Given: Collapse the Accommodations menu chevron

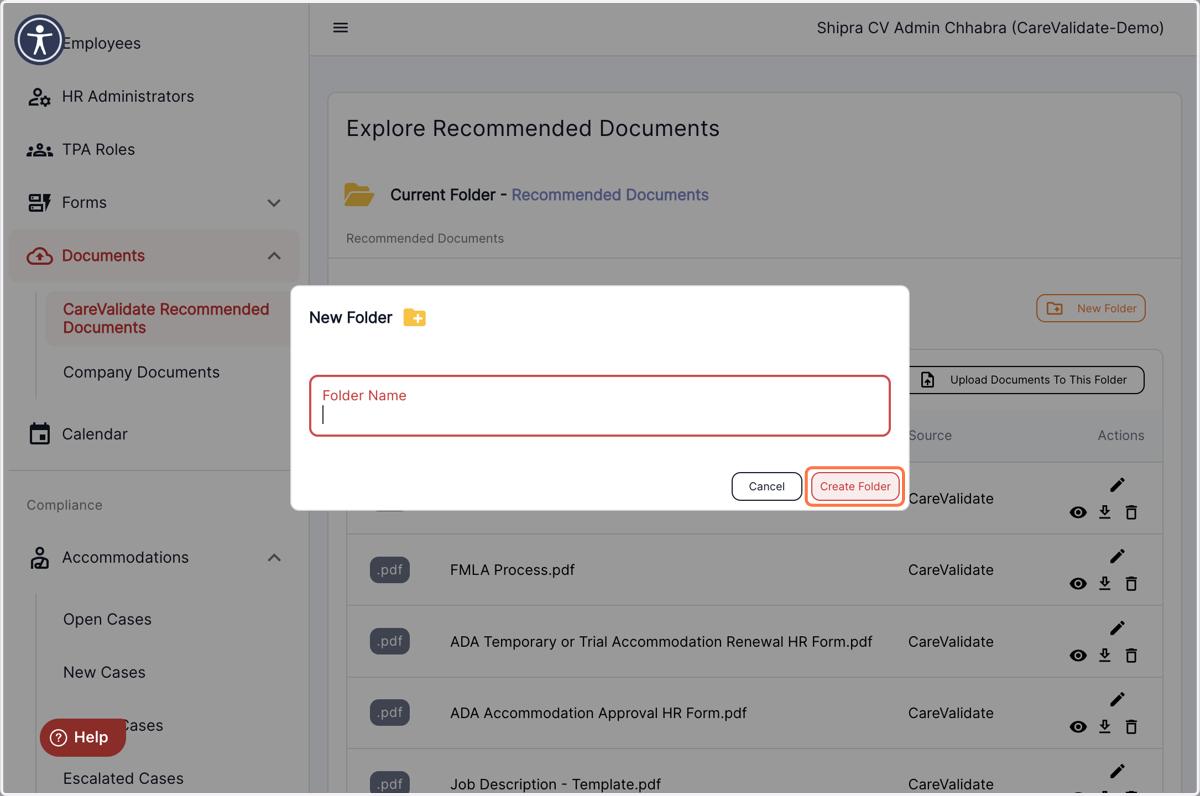Looking at the screenshot, I should 274,558.
